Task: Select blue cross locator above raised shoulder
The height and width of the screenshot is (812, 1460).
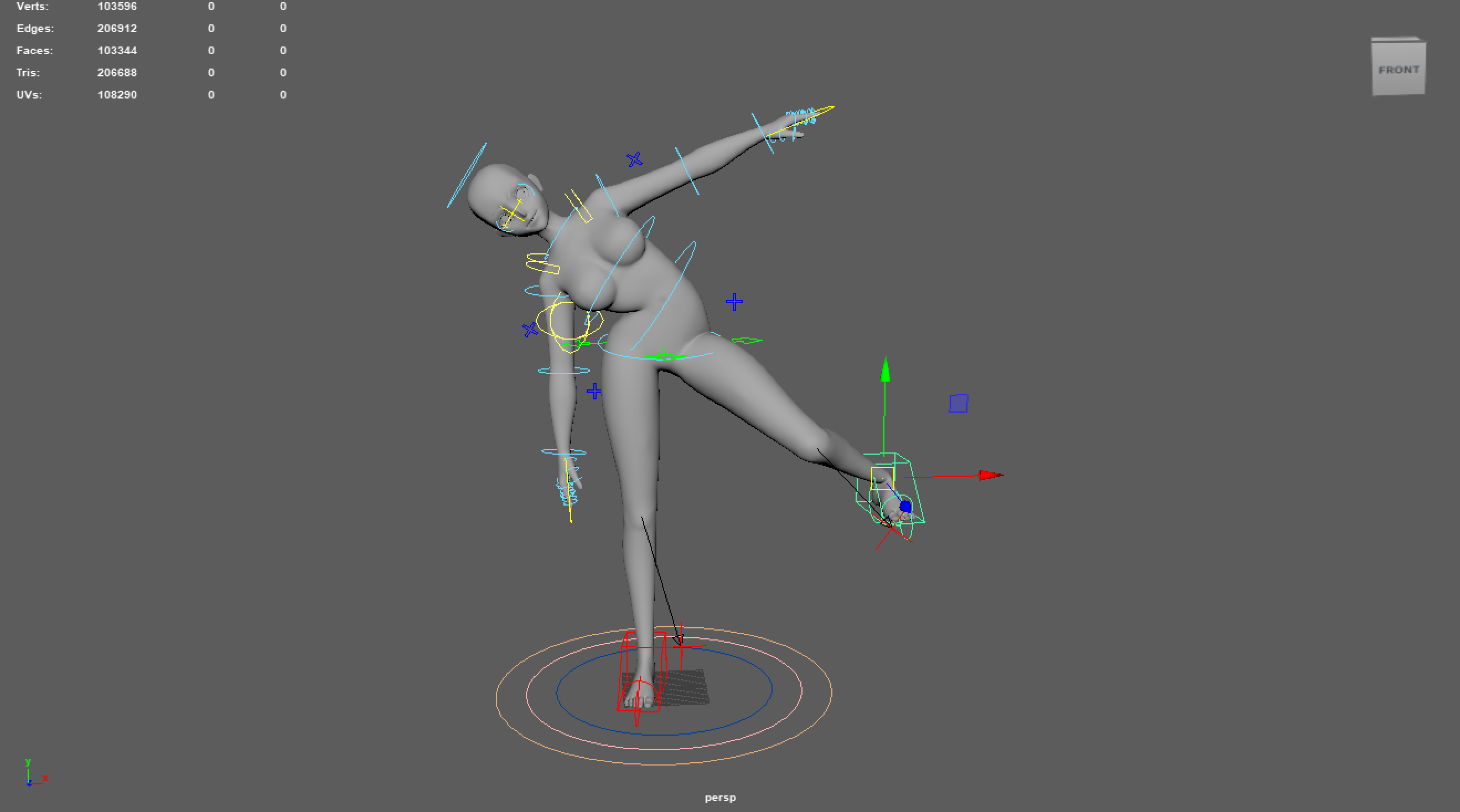Action: click(x=634, y=160)
